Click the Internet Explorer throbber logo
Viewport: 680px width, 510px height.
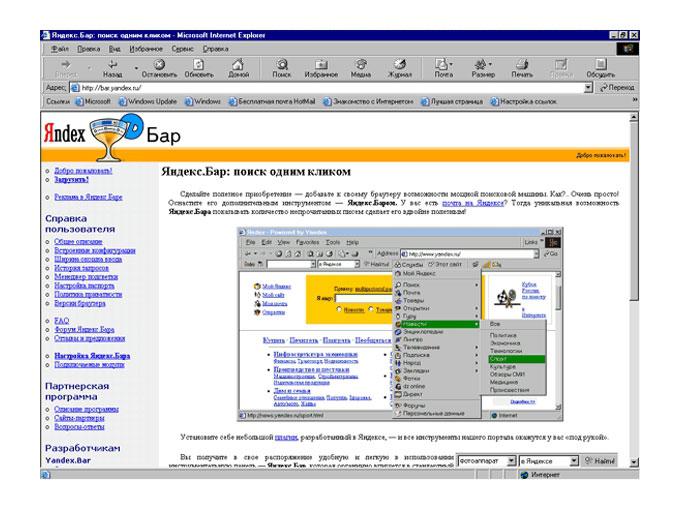coord(628,49)
